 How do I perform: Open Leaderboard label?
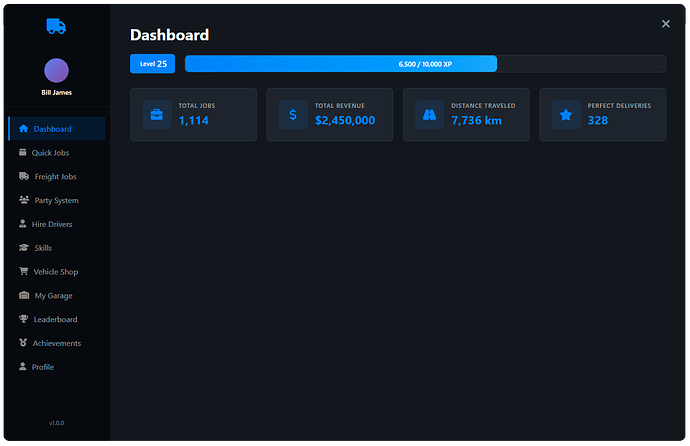click(x=55, y=319)
